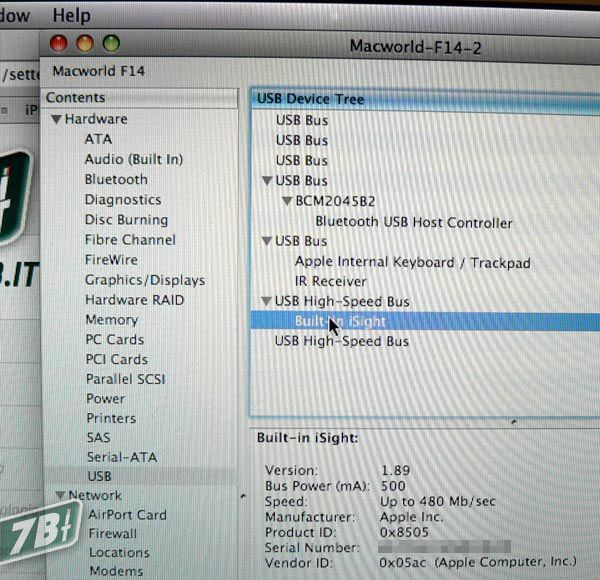Open the Help menu
The width and height of the screenshot is (600, 580).
(72, 16)
